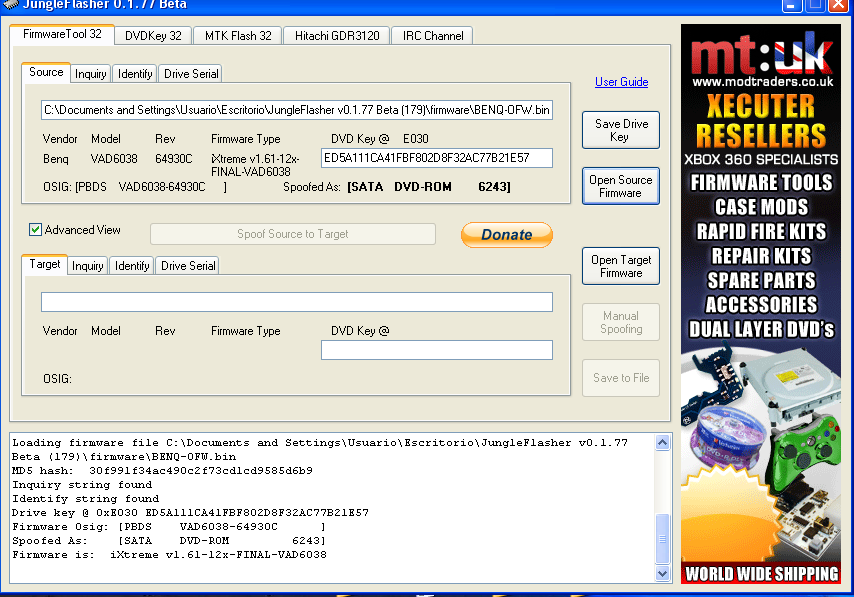Click the empty target DVD Key field
Screen dimensions: 854x597
pyautogui.click(x=437, y=350)
